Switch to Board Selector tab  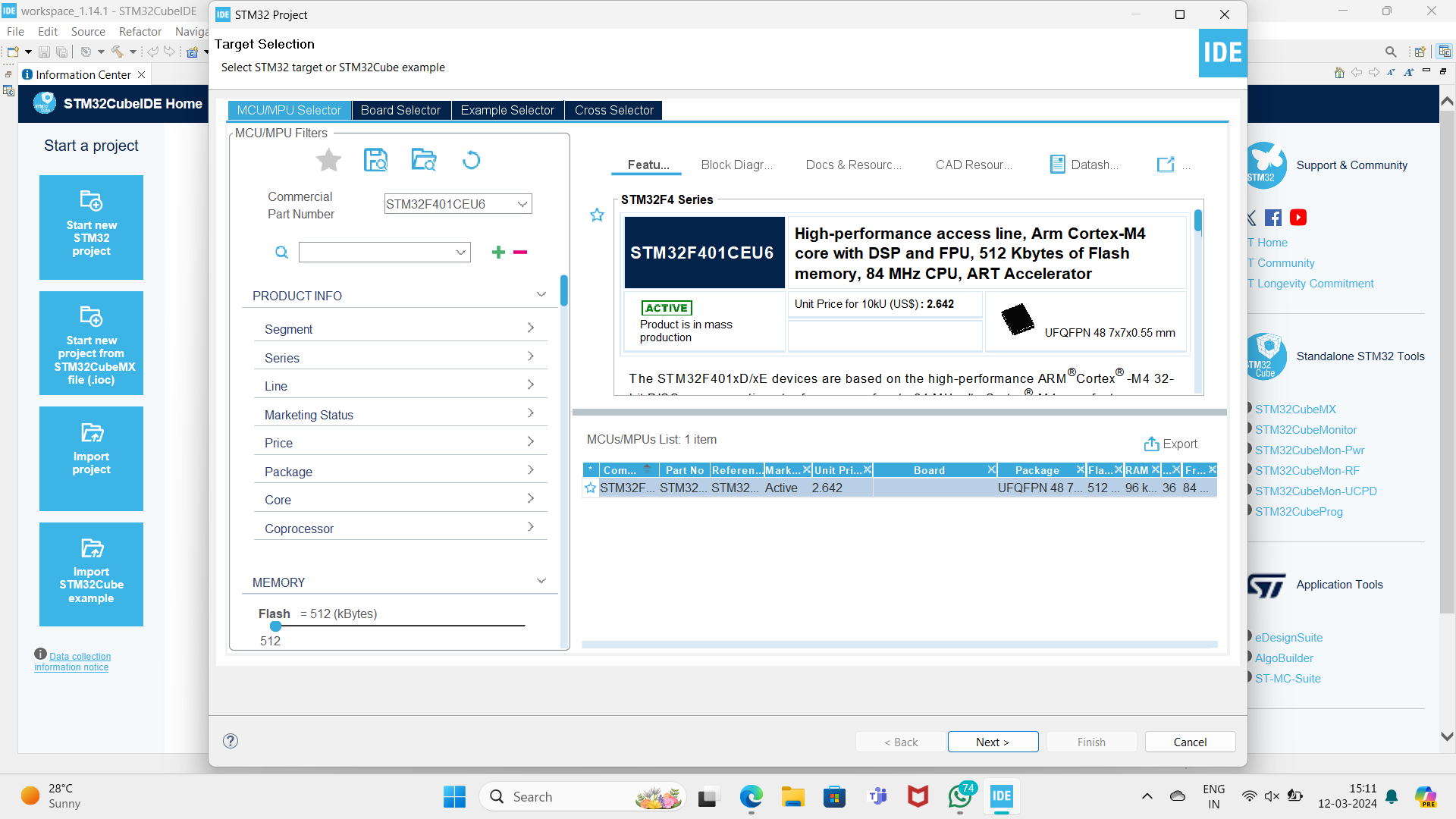400,111
